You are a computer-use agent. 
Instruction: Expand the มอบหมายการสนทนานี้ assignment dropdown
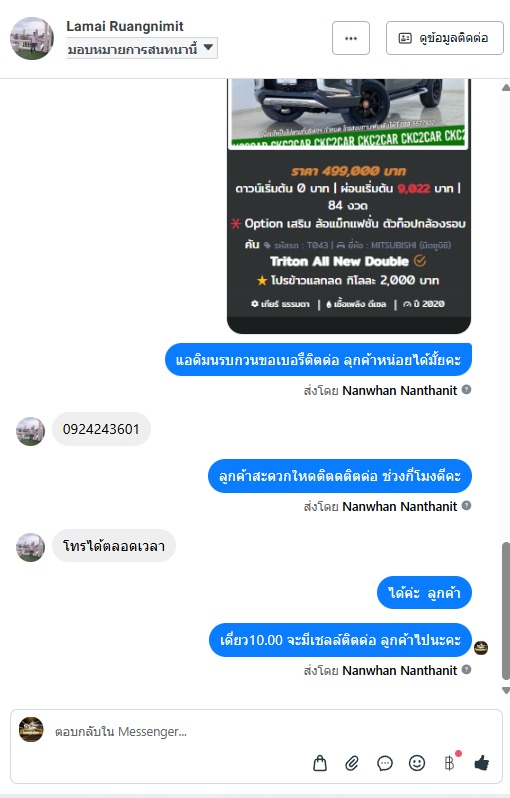coord(141,48)
